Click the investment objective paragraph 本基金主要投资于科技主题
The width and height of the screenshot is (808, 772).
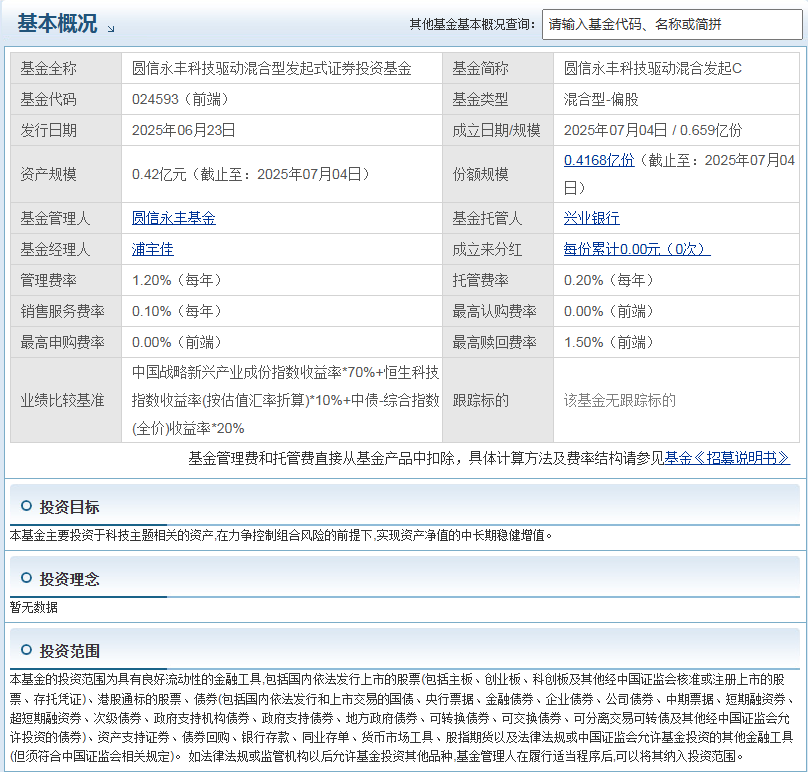pos(281,535)
